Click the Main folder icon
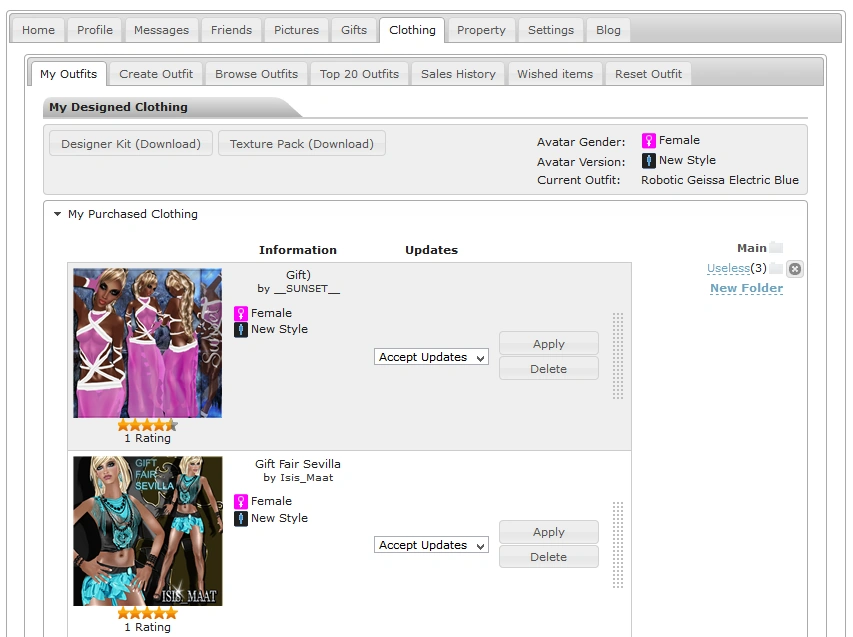Viewport: 853px width, 637px height. pos(776,248)
